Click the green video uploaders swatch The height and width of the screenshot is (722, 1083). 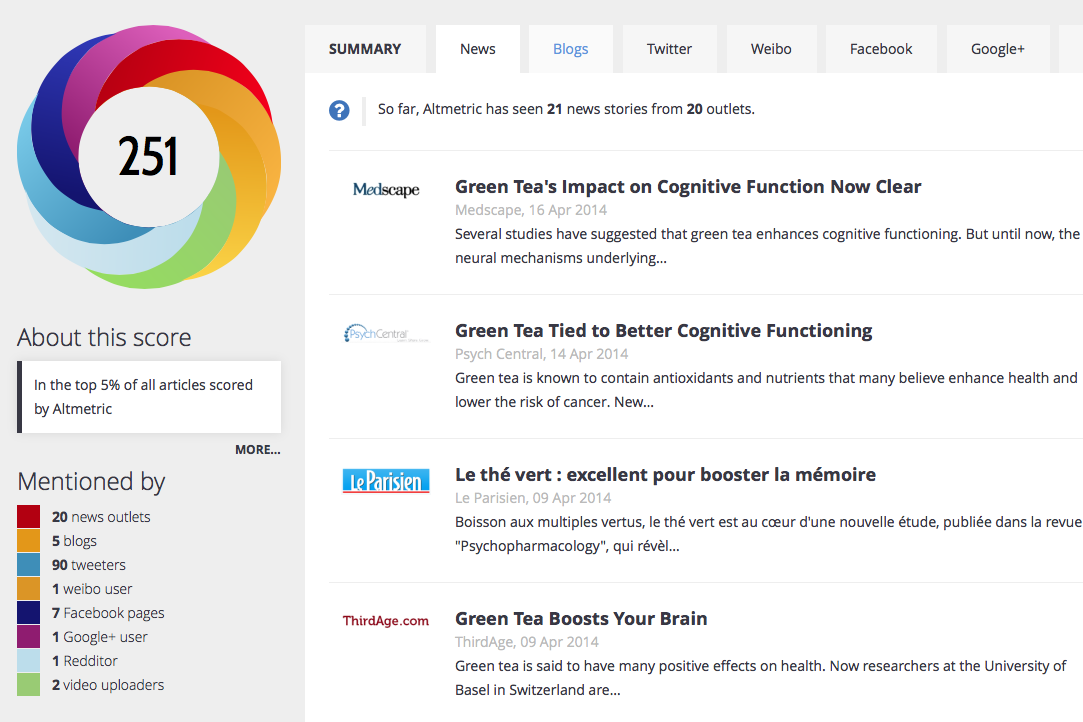click(29, 685)
